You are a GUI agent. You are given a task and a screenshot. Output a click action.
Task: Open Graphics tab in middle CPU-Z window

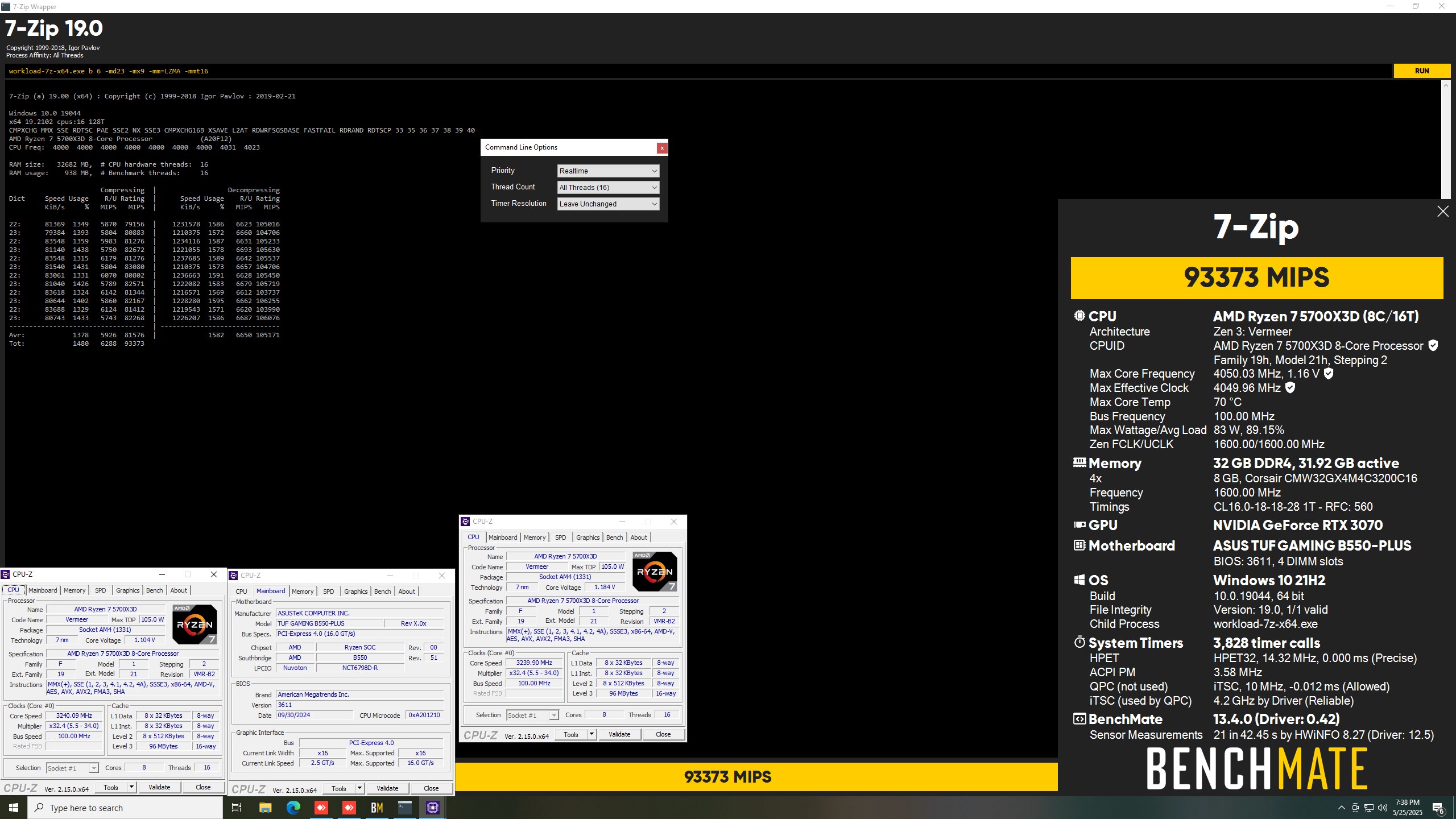356,591
